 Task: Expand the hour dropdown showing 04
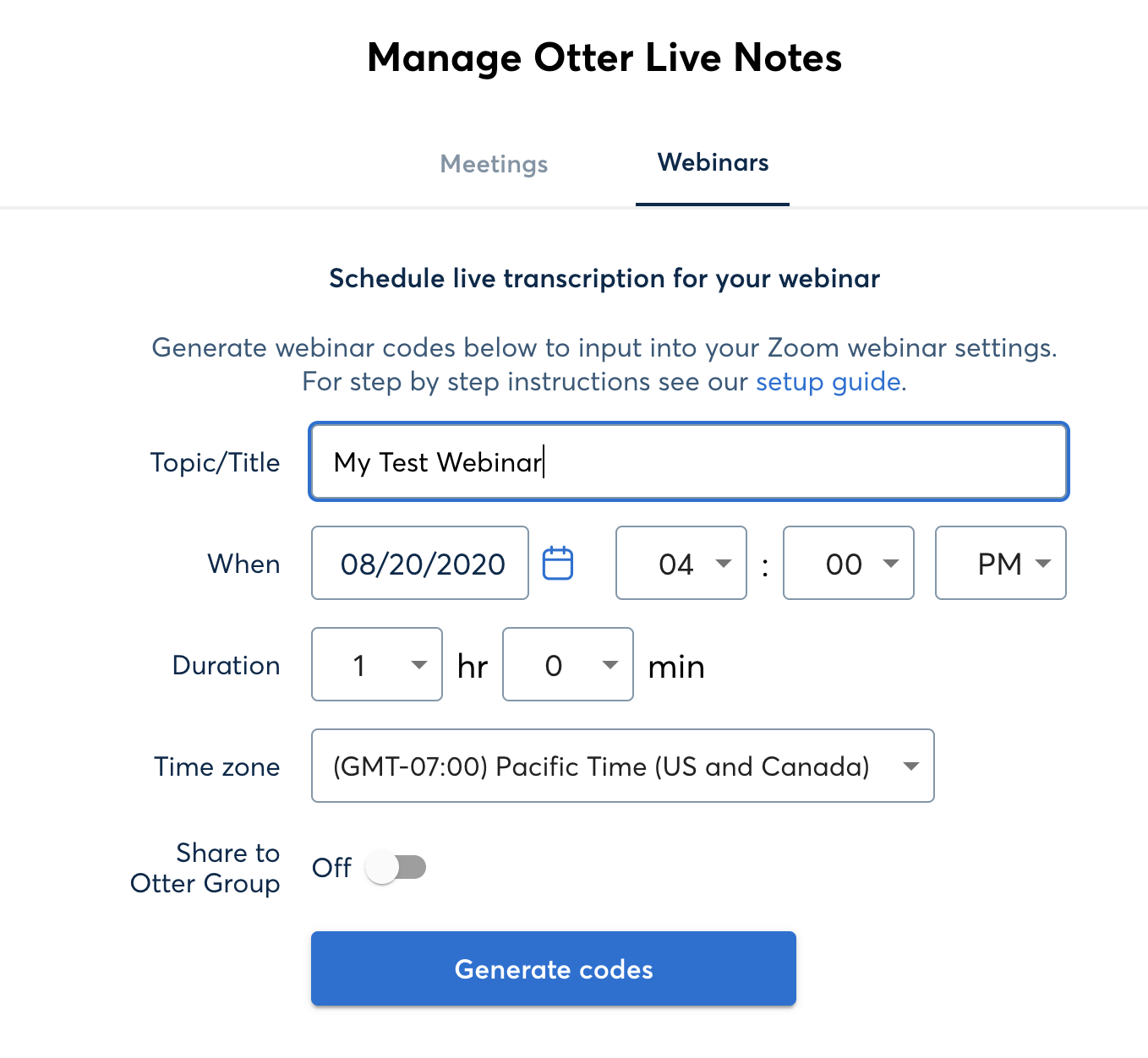pos(681,564)
